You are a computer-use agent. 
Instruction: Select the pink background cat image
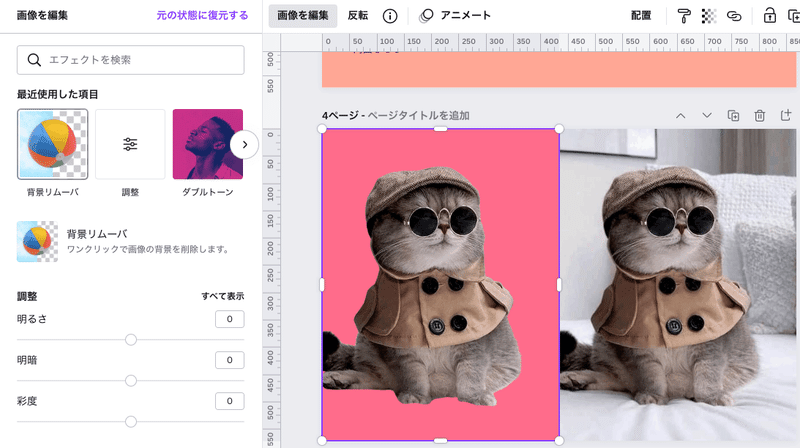[x=440, y=285]
